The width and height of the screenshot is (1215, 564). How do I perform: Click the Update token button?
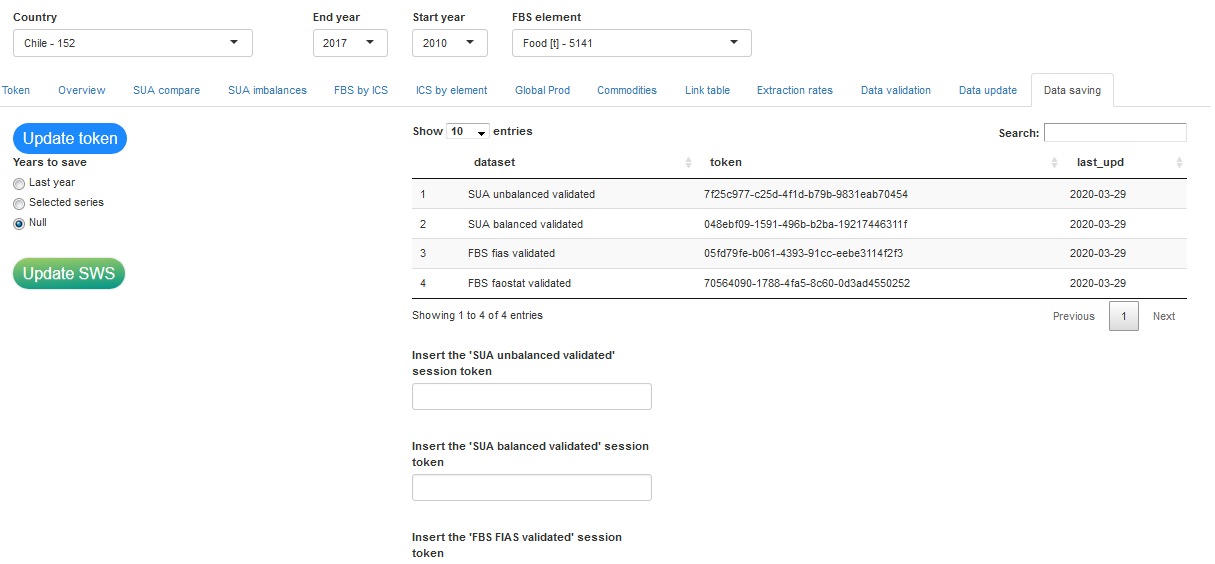[x=70, y=139]
